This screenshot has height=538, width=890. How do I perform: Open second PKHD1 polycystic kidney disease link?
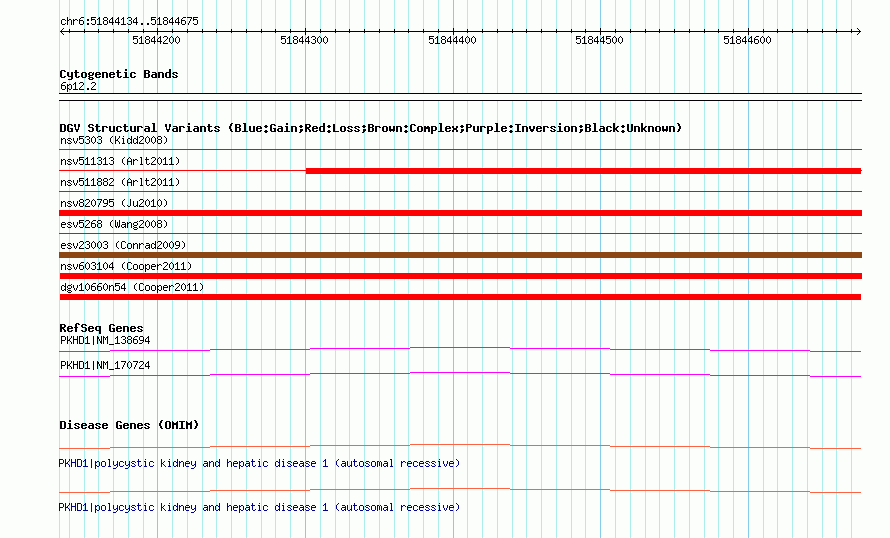point(259,507)
